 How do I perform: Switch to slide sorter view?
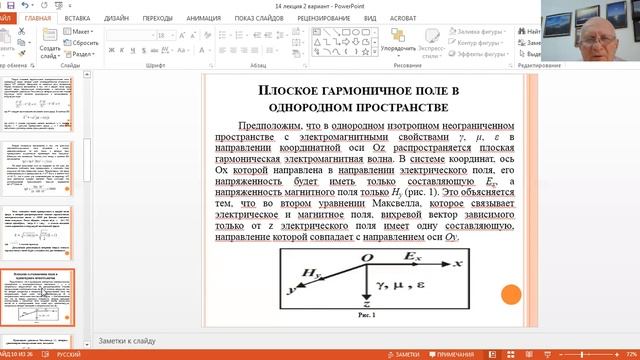(511, 355)
